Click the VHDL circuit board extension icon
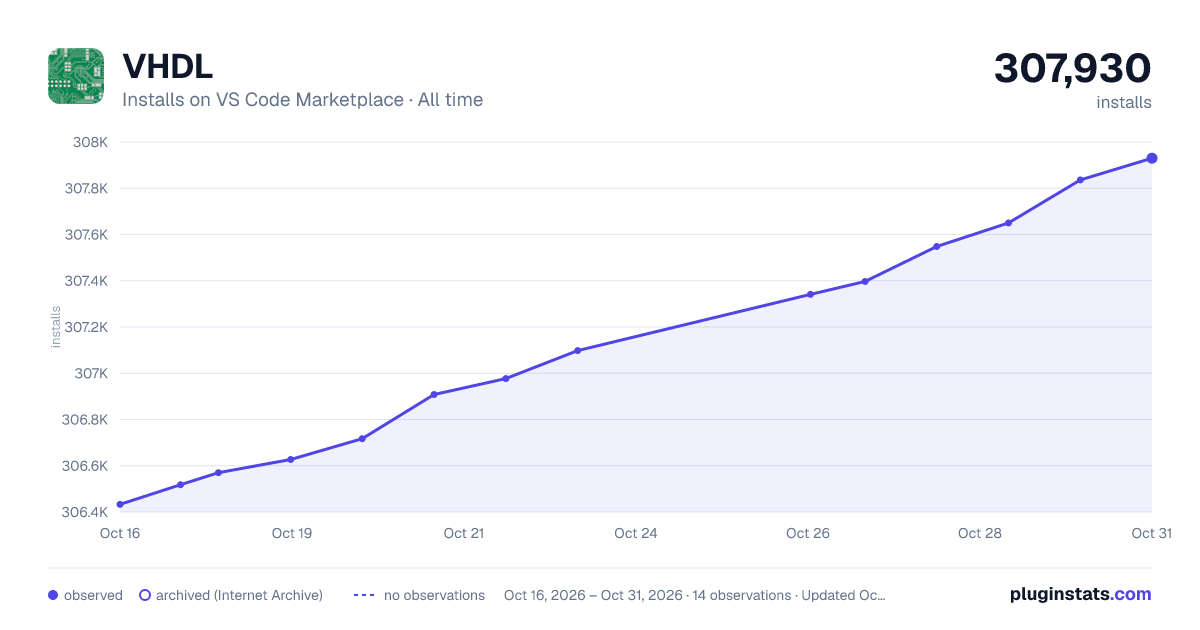The image size is (1200, 630). (x=76, y=76)
